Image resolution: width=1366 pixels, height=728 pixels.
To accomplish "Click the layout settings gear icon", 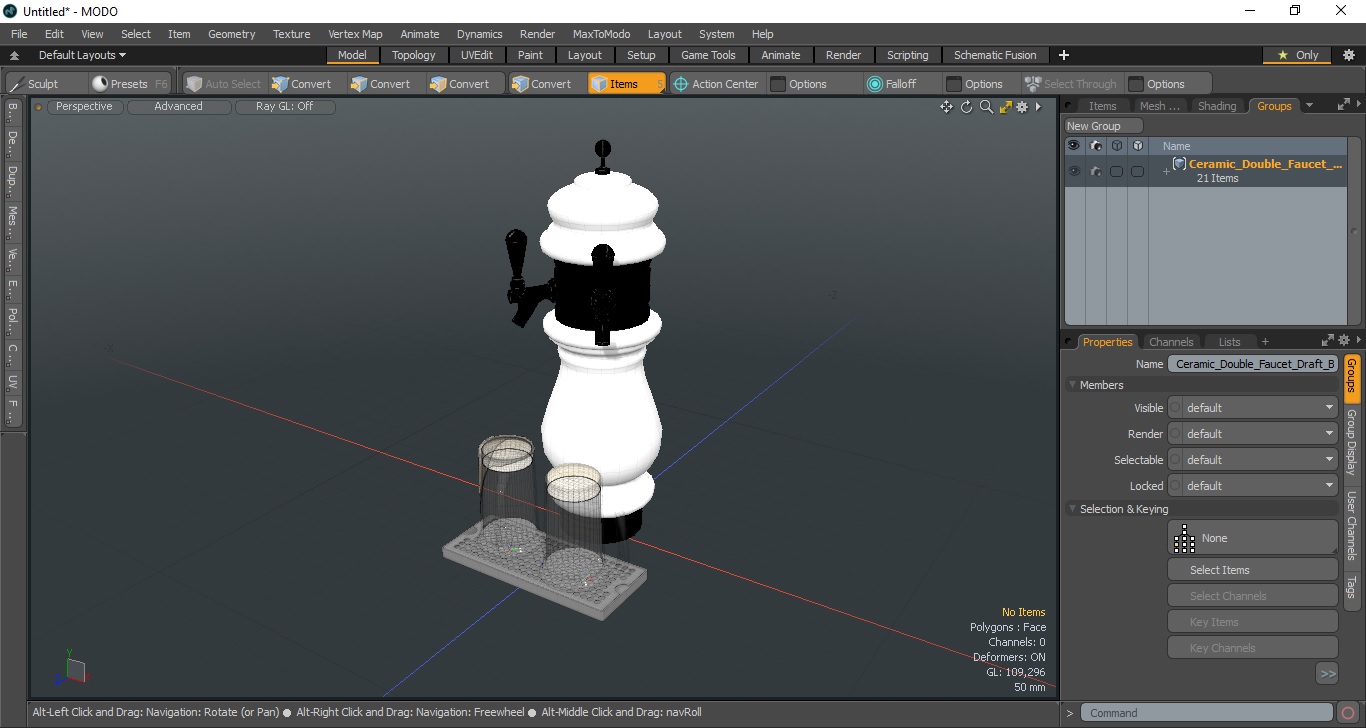I will pyautogui.click(x=1348, y=55).
